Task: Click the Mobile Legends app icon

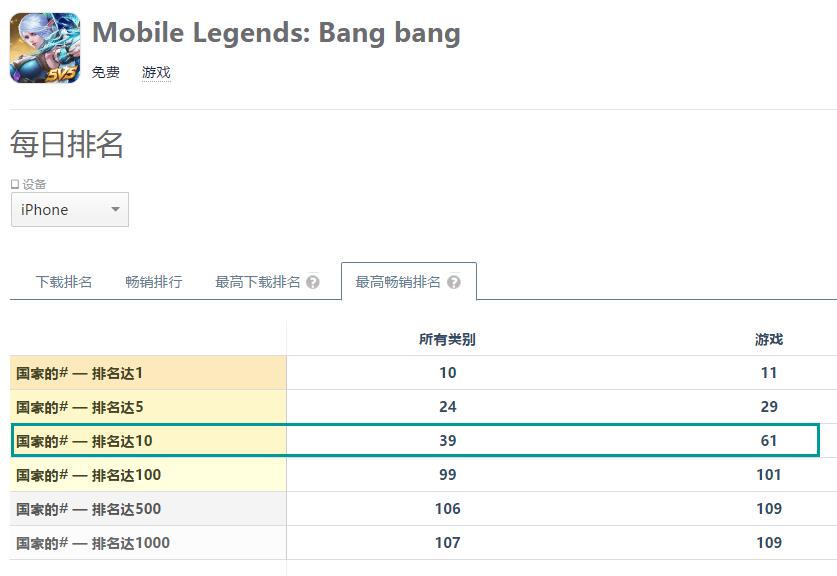Action: [45, 48]
